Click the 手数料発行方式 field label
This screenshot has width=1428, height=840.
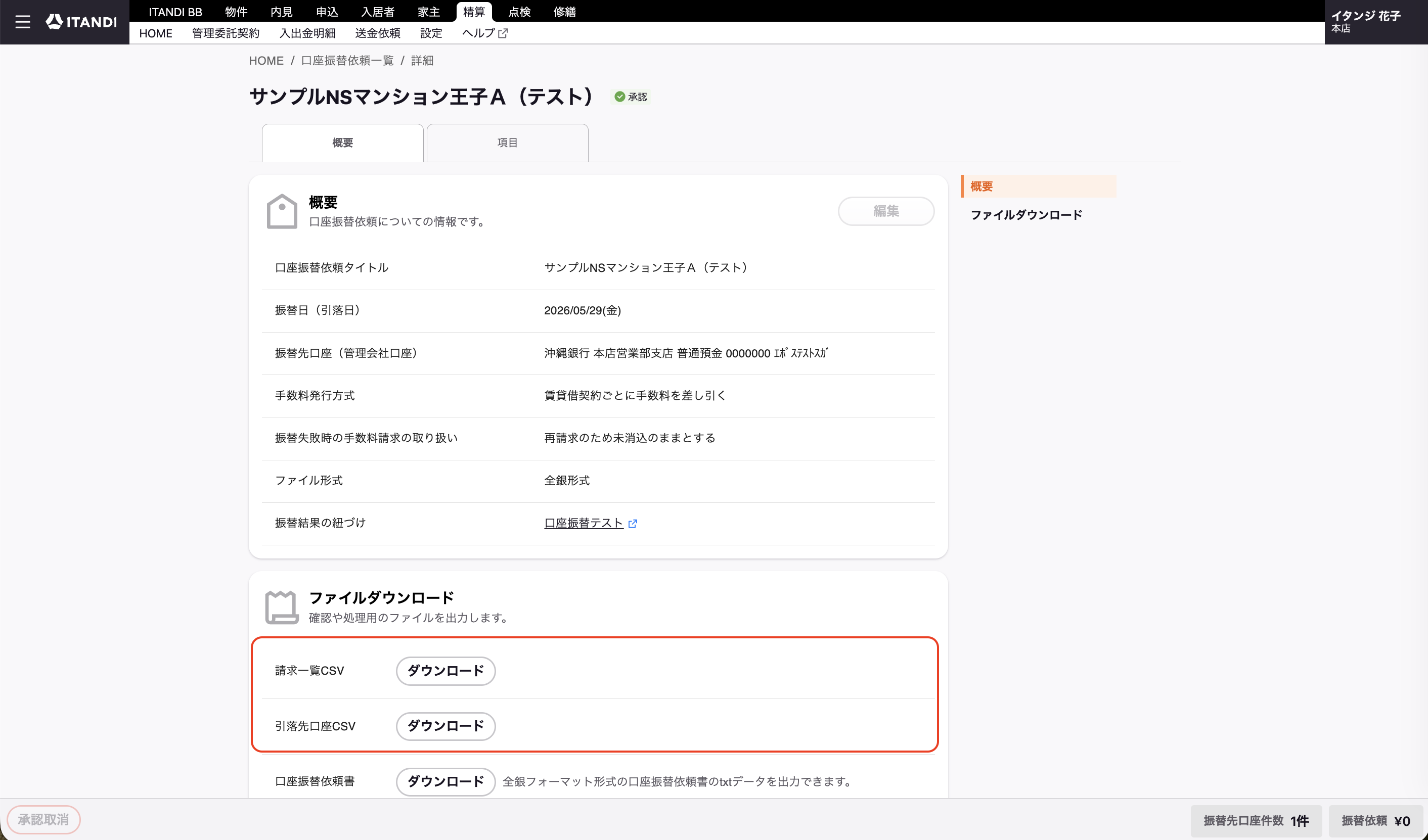315,396
